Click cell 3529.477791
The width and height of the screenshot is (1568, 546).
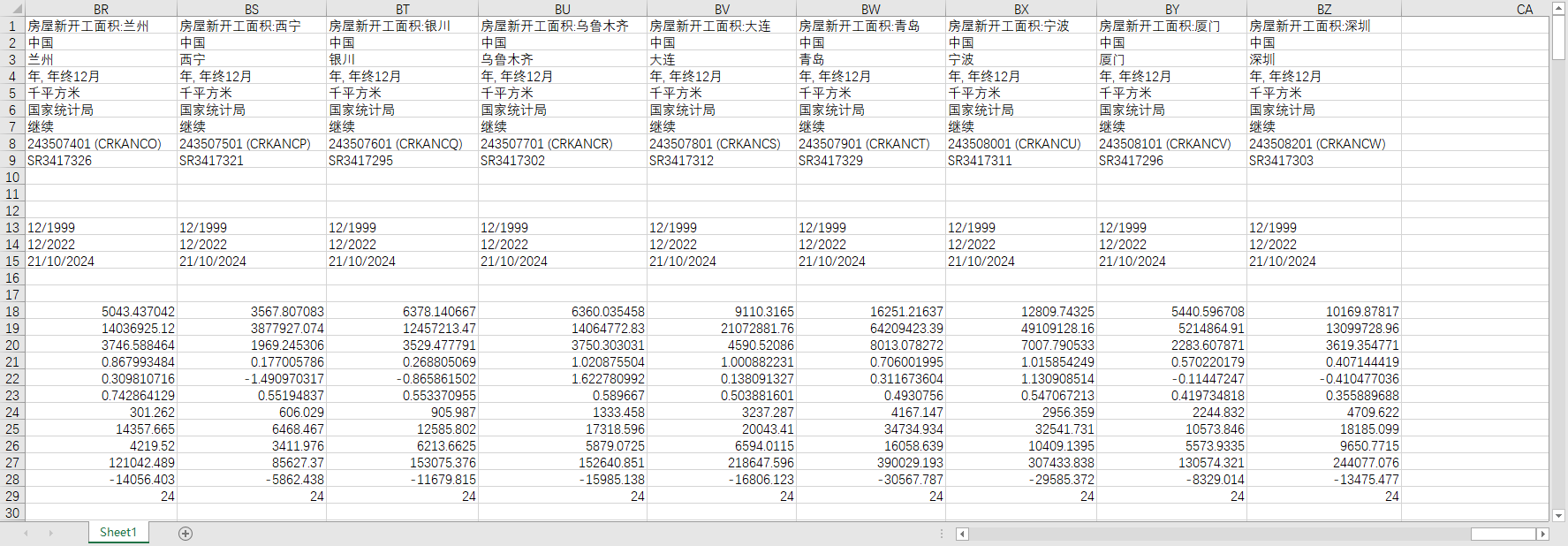click(403, 345)
